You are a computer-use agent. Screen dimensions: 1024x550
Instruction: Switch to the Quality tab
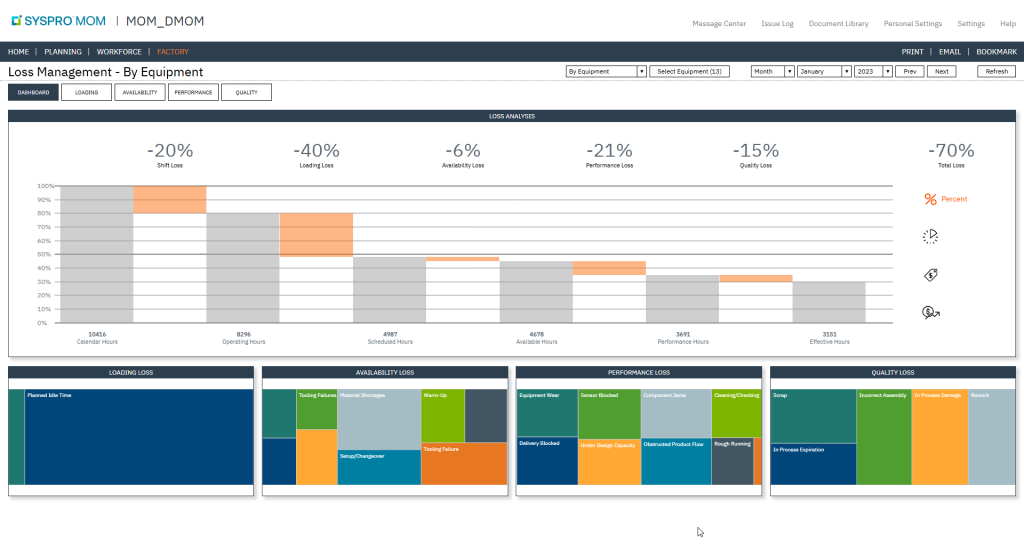(x=246, y=92)
